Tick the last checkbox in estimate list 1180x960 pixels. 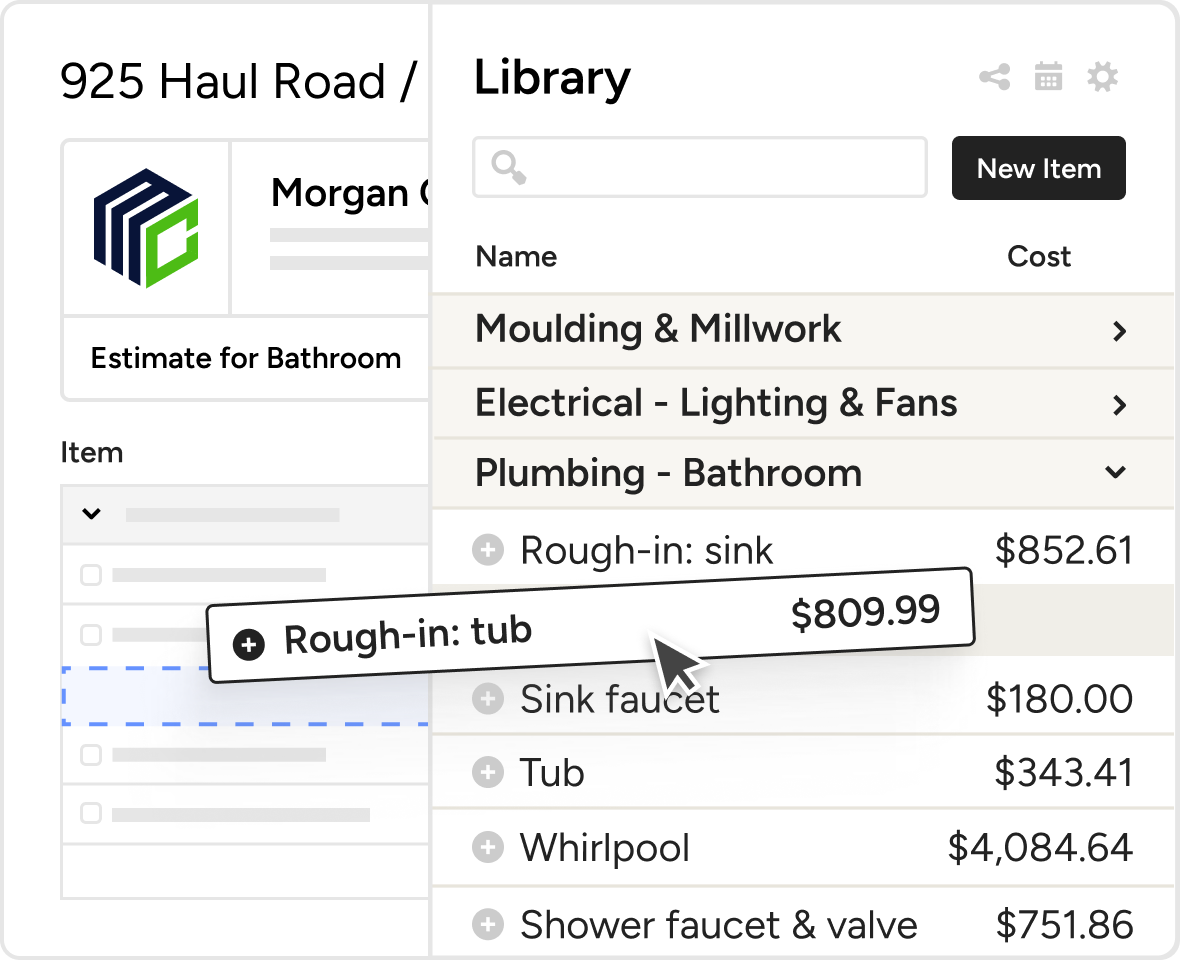[x=91, y=814]
